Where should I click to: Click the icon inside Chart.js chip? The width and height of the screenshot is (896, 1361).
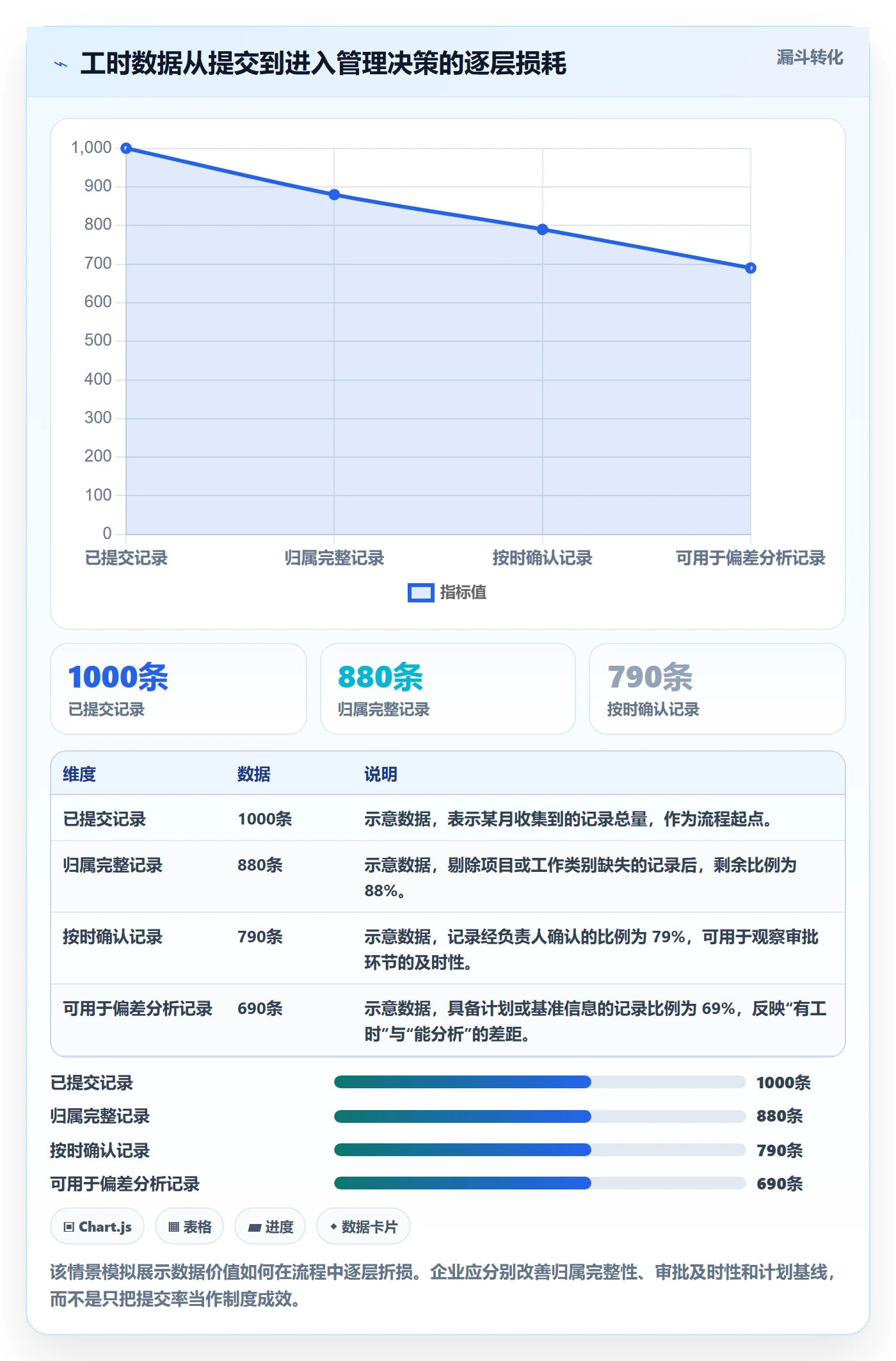69,1227
